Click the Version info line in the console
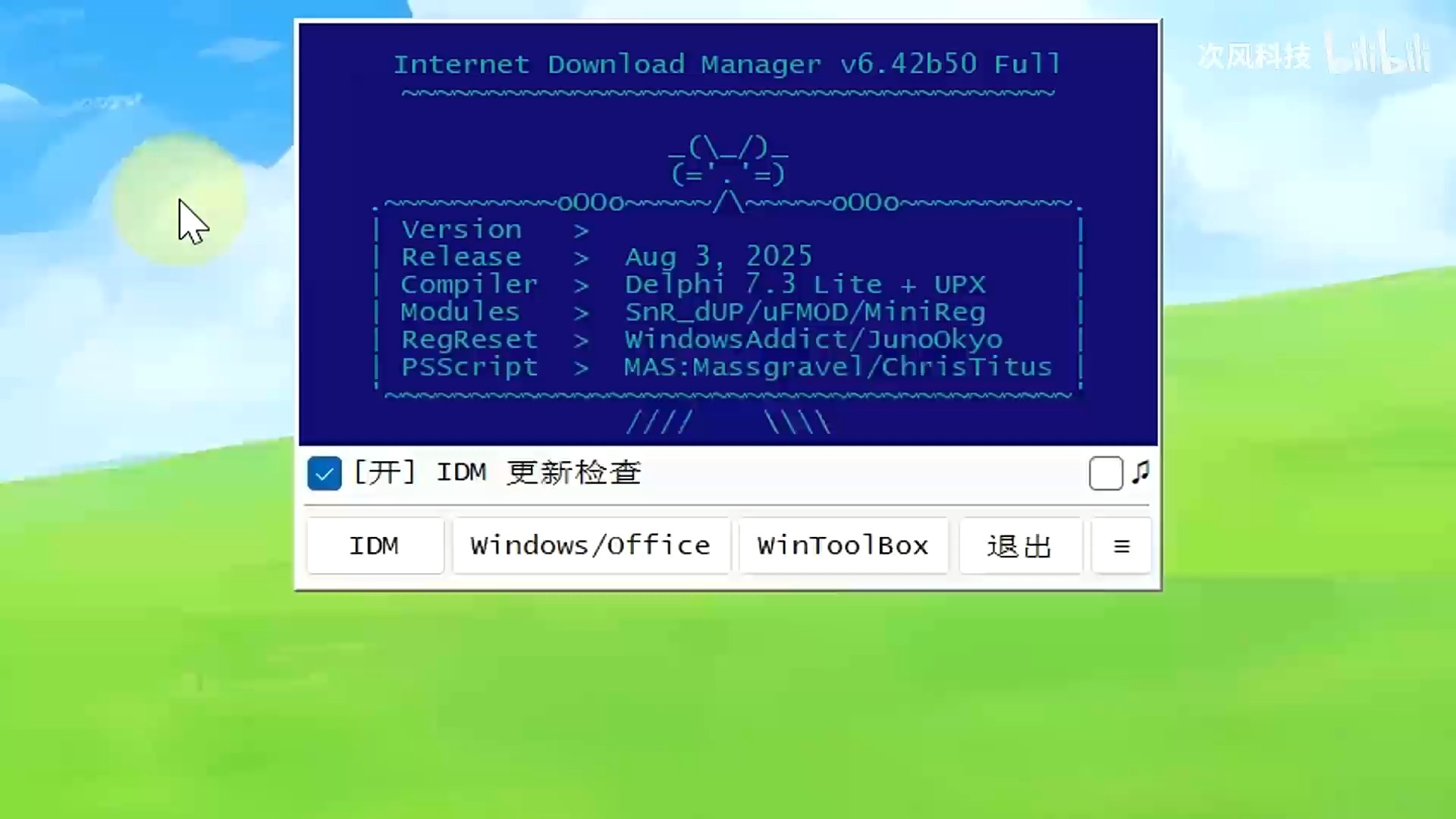The width and height of the screenshot is (1456, 819). coord(491,229)
